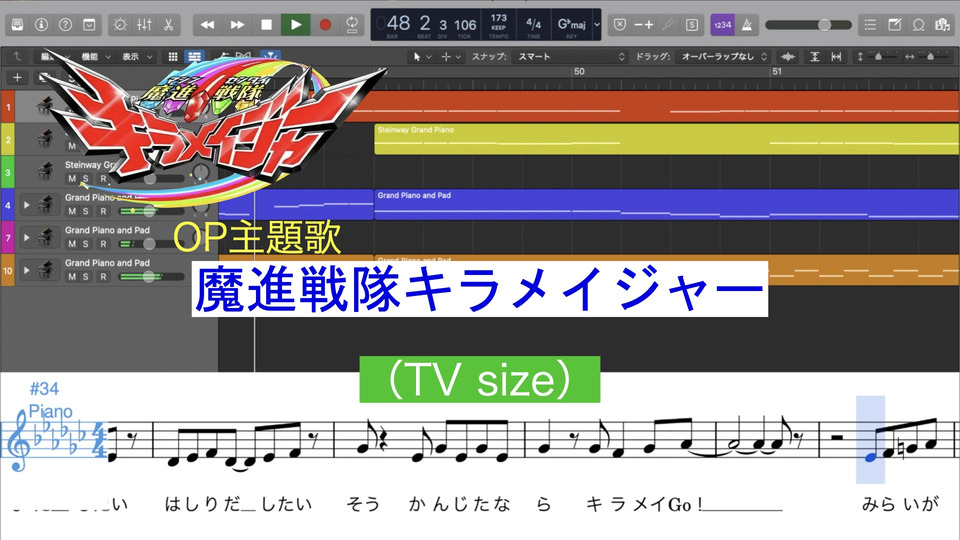Record-enable track 3 with R

coord(103,179)
